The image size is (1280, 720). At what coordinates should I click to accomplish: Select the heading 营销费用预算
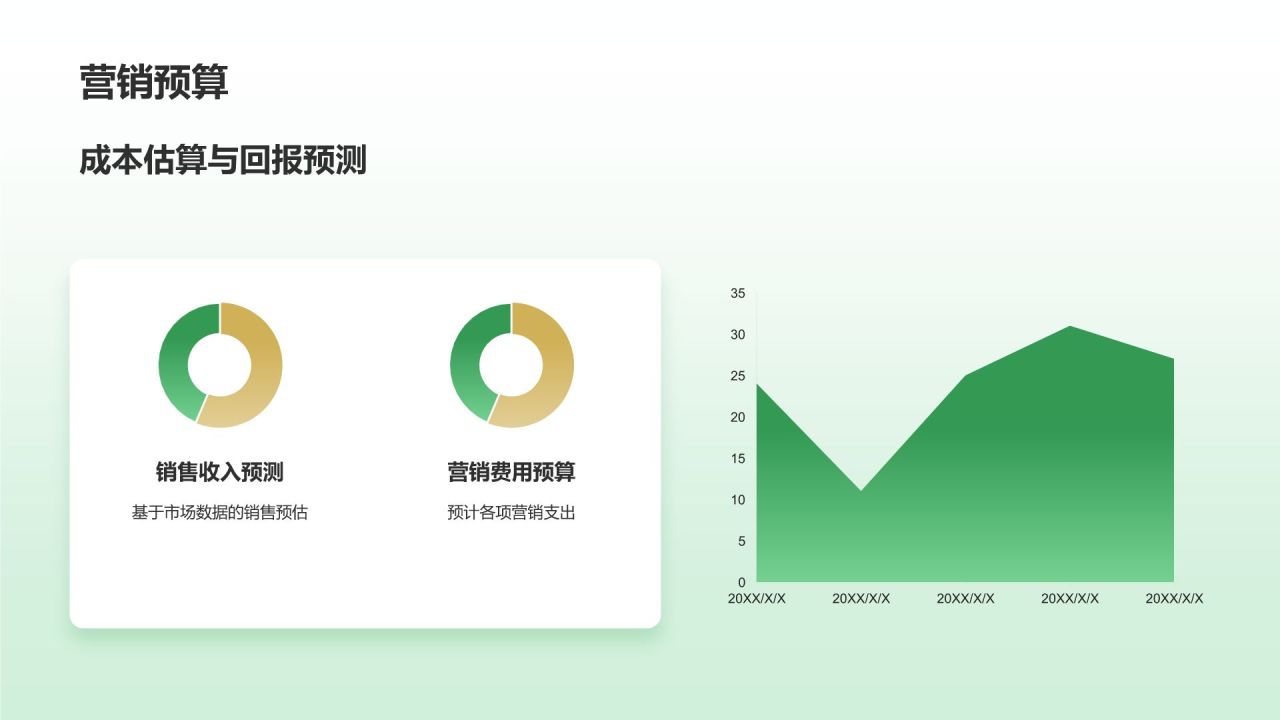512,472
